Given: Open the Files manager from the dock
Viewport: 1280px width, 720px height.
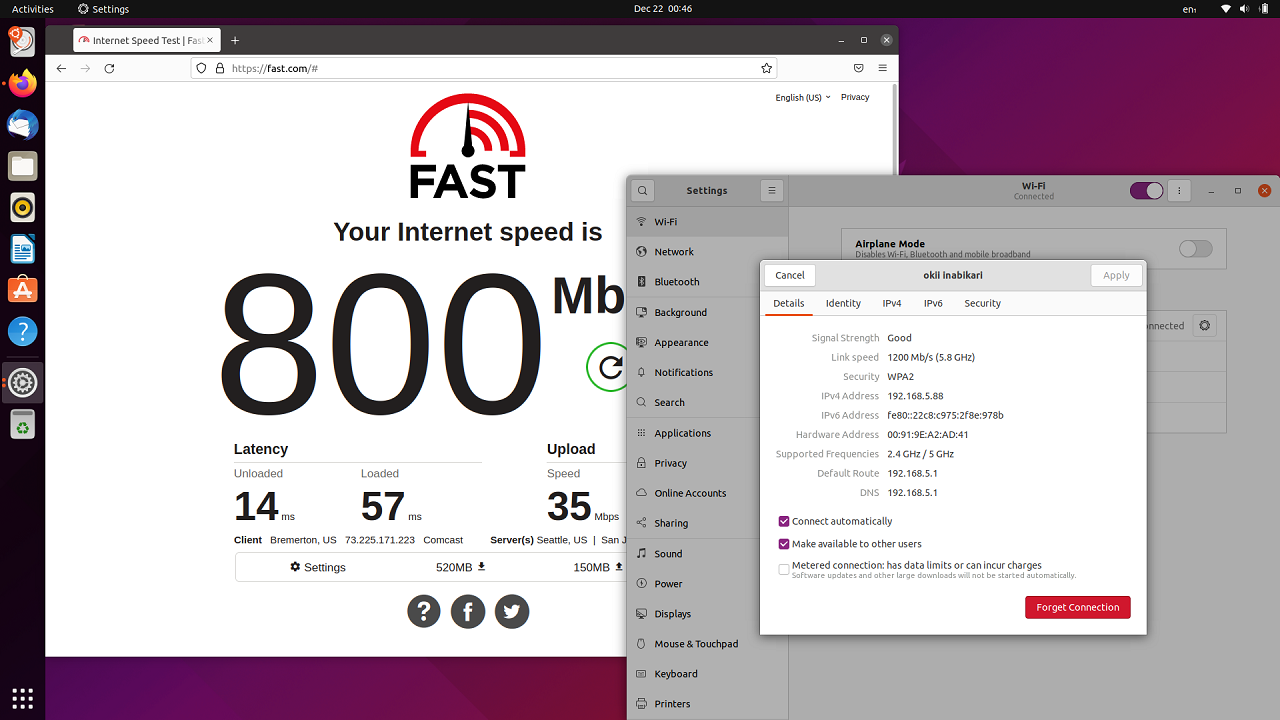Looking at the screenshot, I should click(x=22, y=166).
